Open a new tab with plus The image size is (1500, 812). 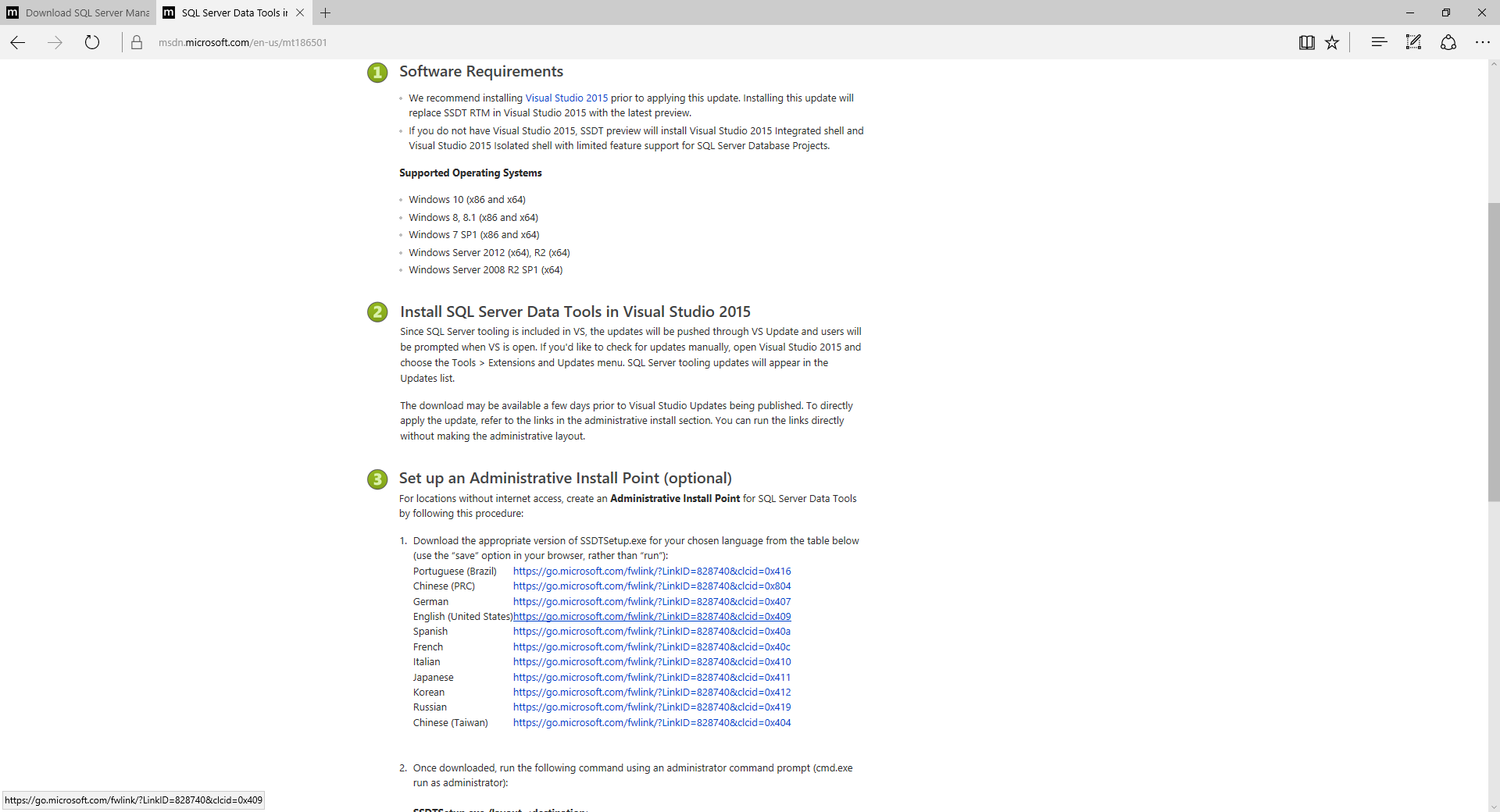pos(326,12)
